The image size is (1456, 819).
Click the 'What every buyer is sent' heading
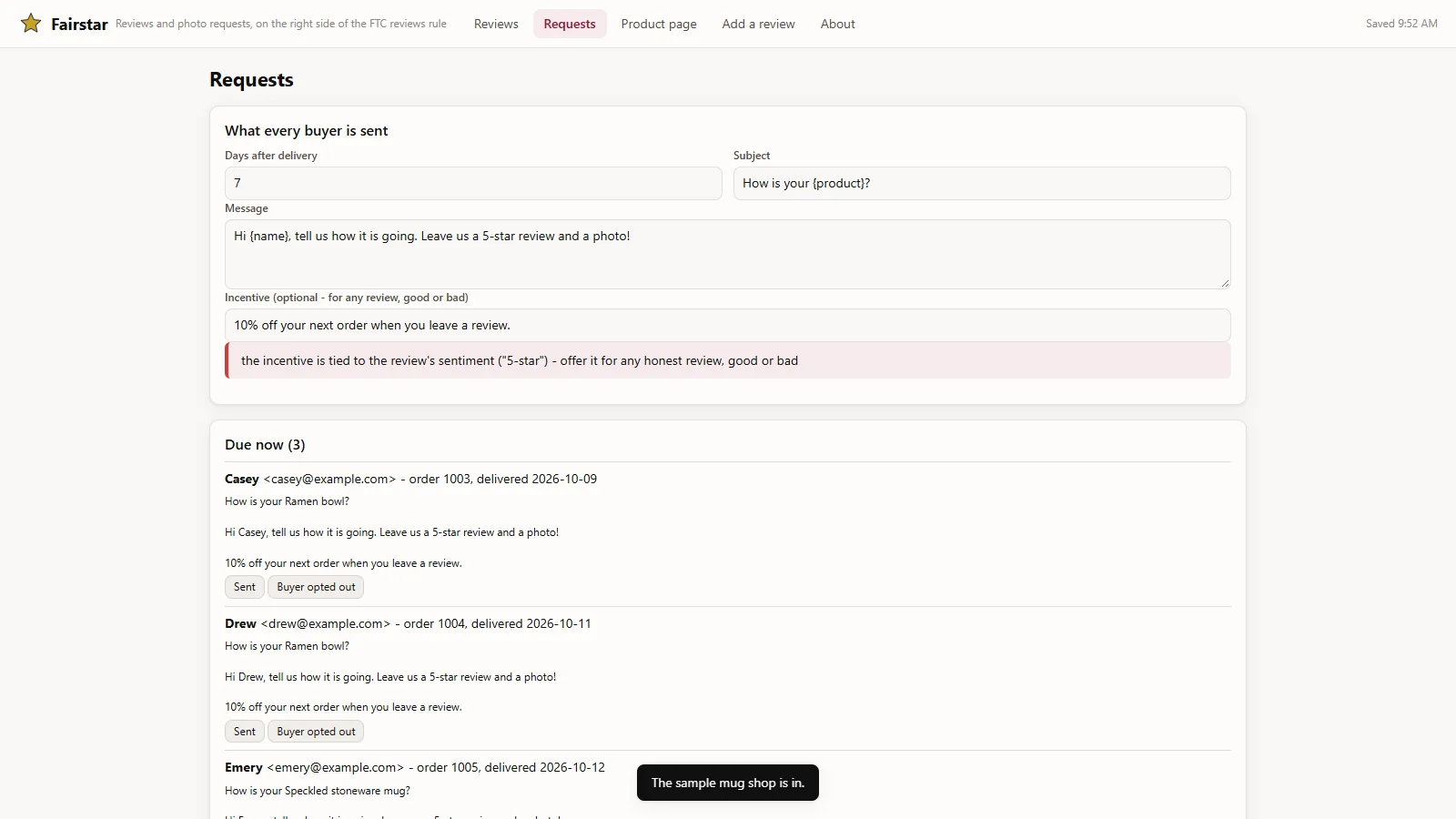[x=307, y=130]
